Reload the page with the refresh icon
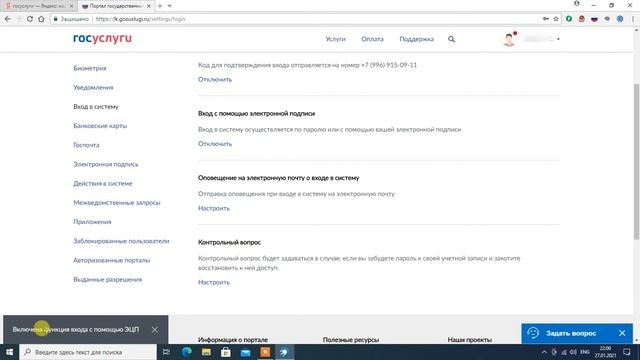The width and height of the screenshot is (640, 360). [x=30, y=19]
